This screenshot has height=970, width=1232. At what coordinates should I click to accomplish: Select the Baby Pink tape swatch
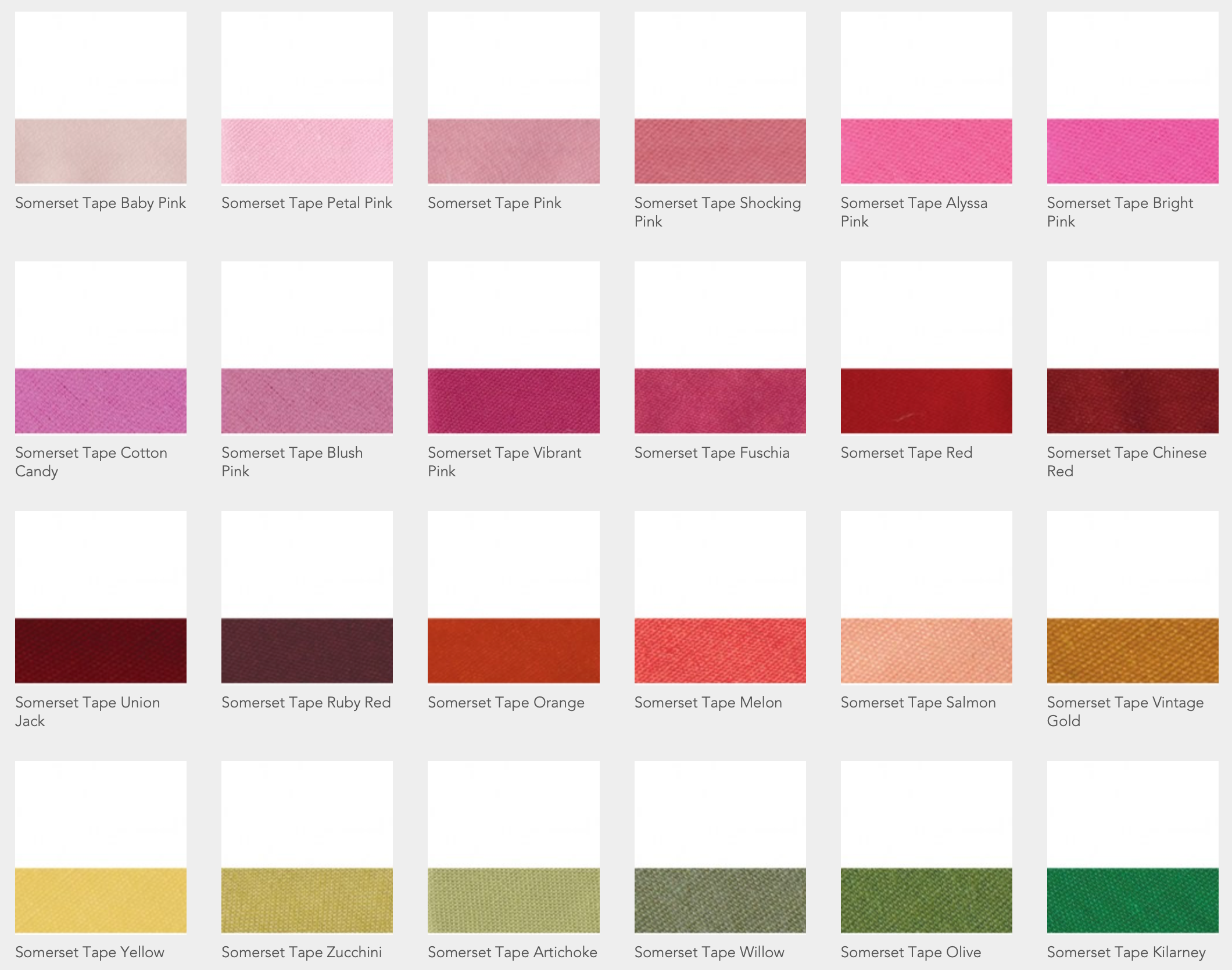coord(101,151)
